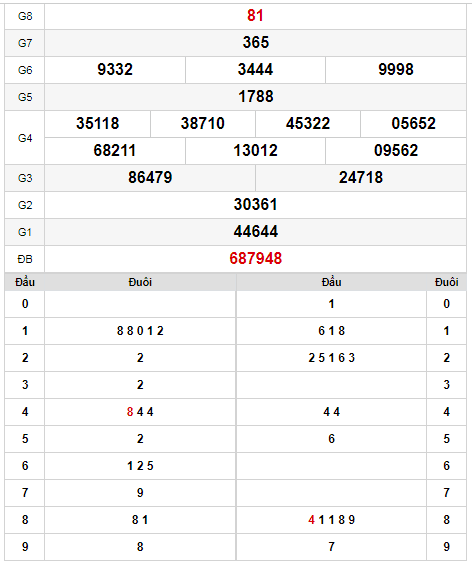Click G4 prize number 35118

97,124
